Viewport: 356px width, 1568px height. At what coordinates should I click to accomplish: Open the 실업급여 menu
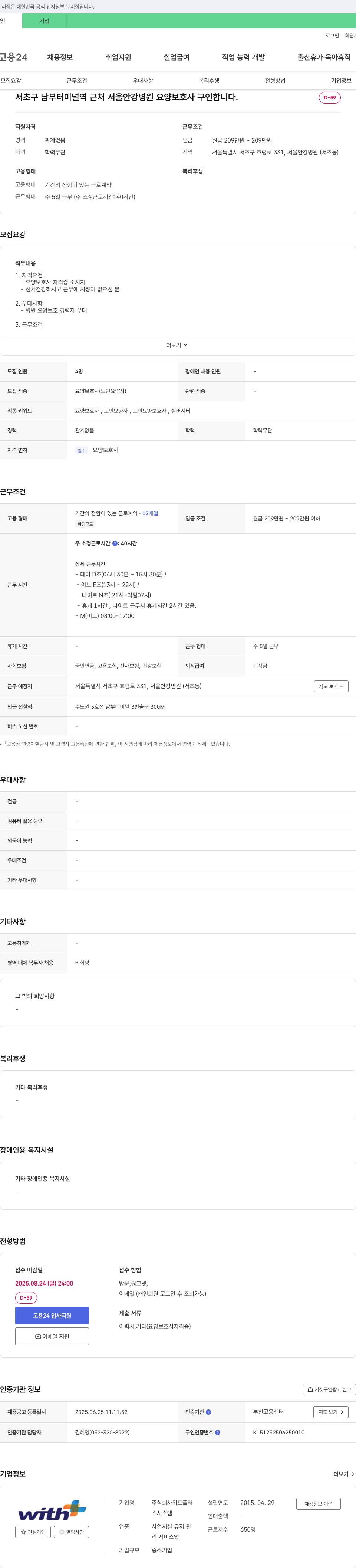click(177, 57)
